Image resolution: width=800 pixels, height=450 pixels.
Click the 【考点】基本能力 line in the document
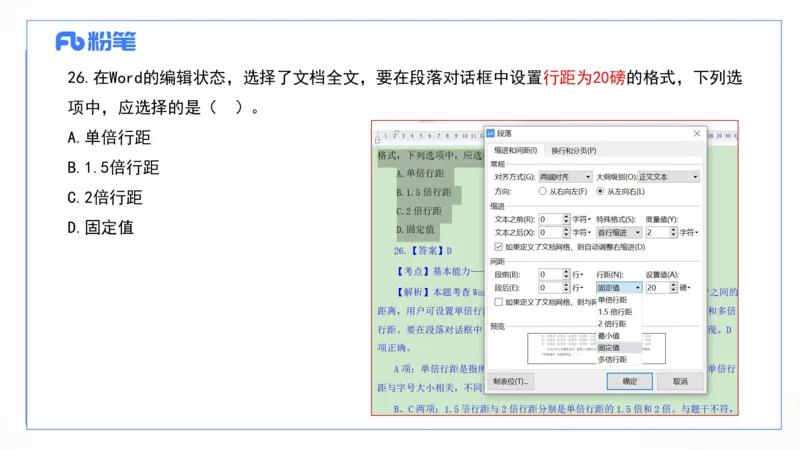tap(439, 271)
